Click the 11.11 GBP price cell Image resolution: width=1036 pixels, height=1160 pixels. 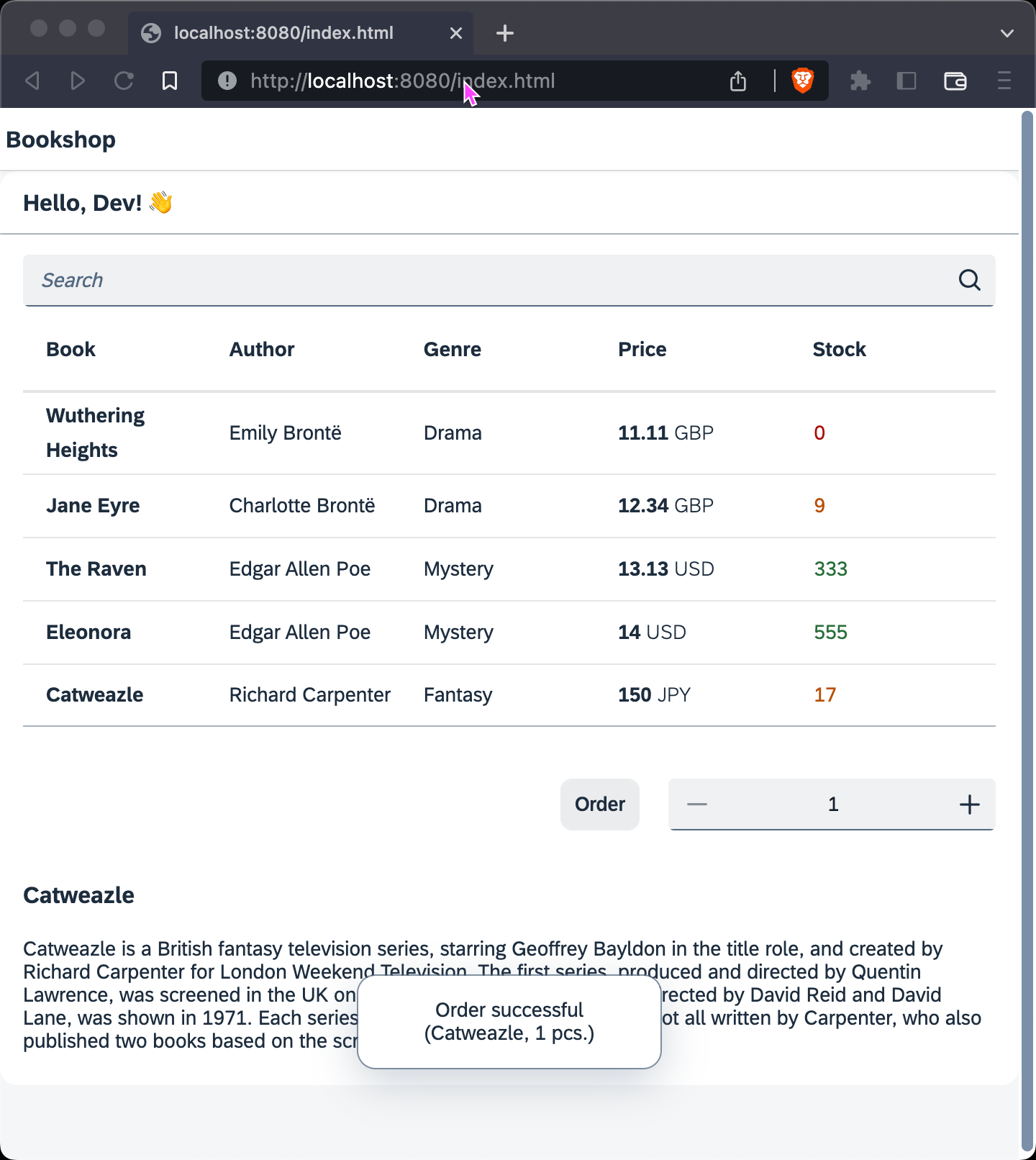coord(666,433)
